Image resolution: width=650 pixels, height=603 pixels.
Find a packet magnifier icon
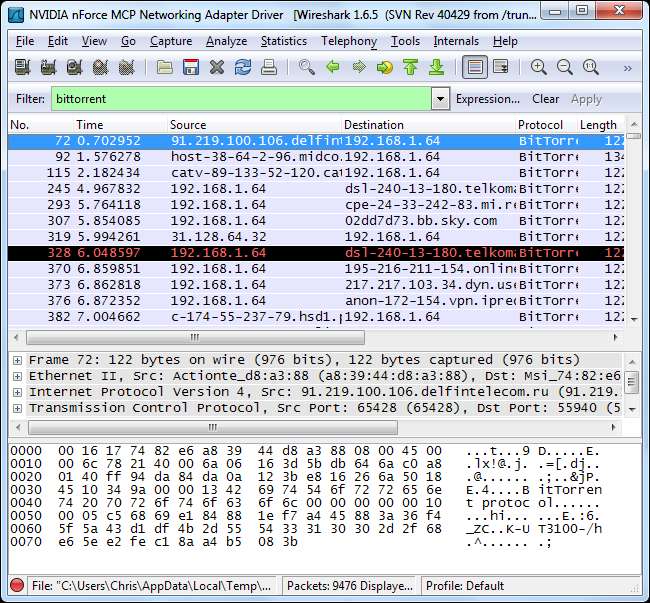[x=307, y=67]
